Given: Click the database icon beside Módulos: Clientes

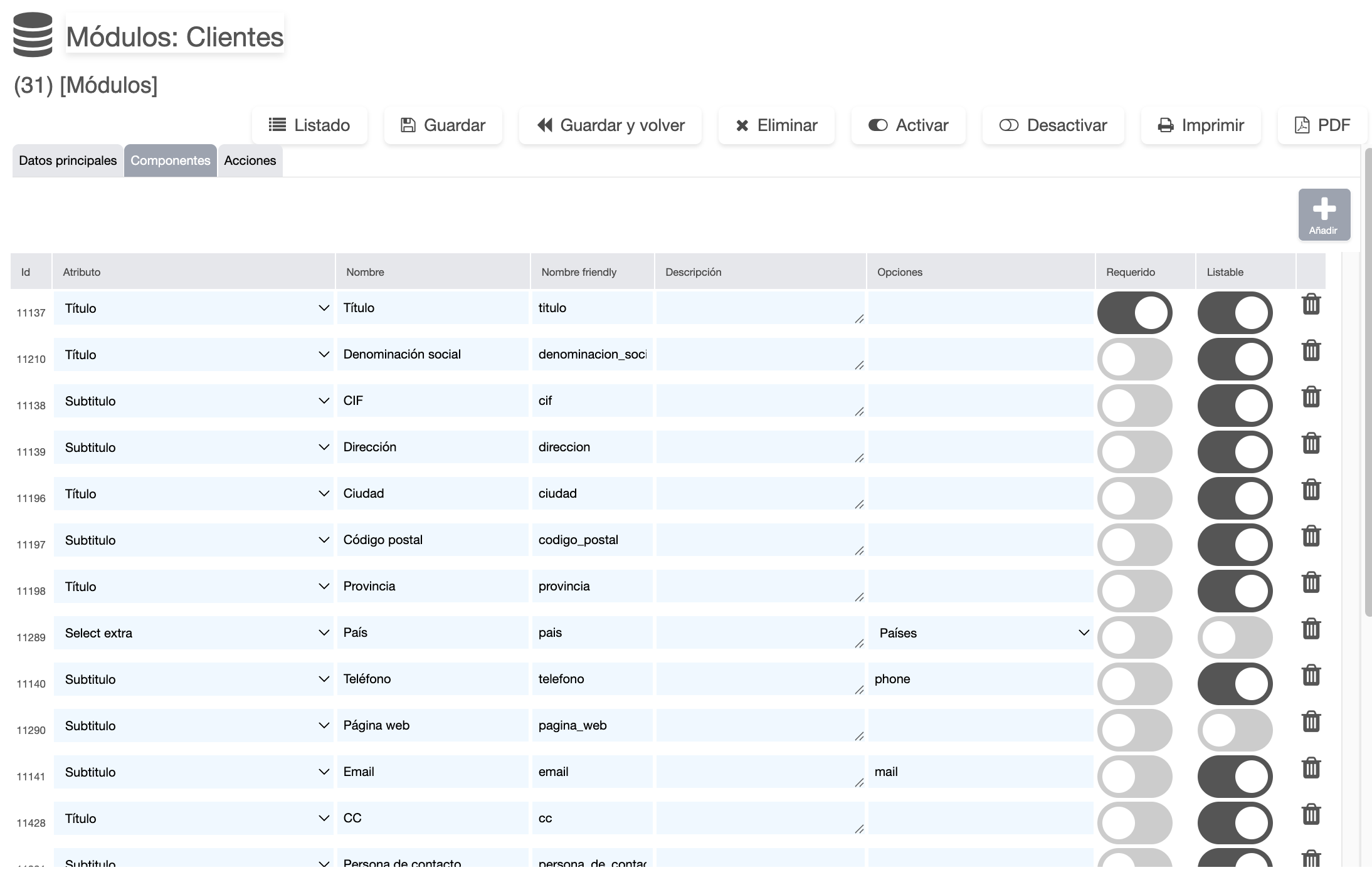Looking at the screenshot, I should 33,35.
